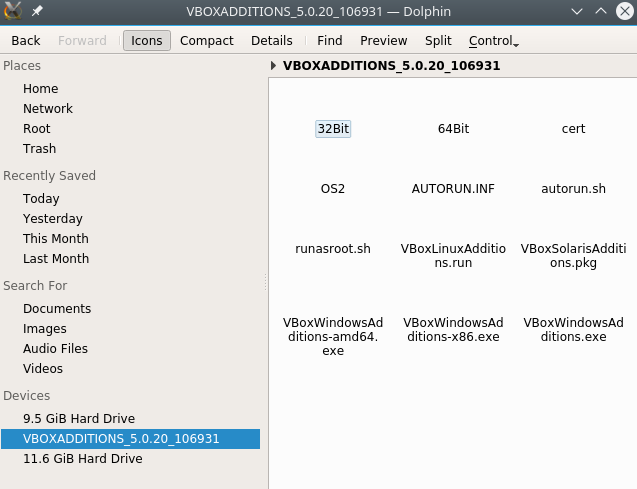Image resolution: width=637 pixels, height=489 pixels.
Task: Click the Dolphin app icon in title bar
Action: tap(14, 11)
